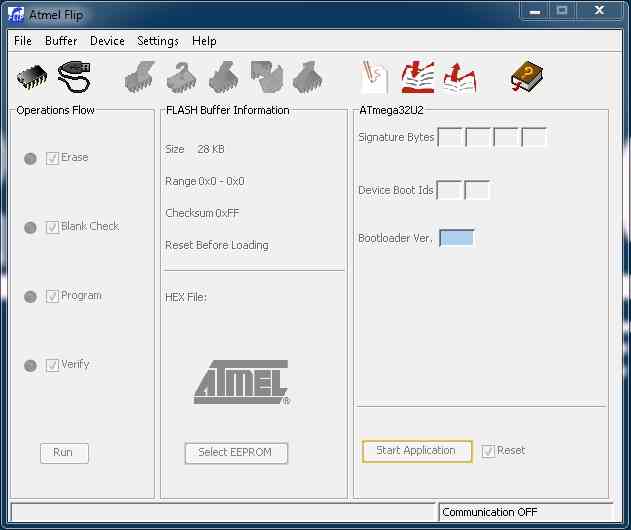Expand the Settings menu
This screenshot has width=631, height=530.
pyautogui.click(x=158, y=41)
